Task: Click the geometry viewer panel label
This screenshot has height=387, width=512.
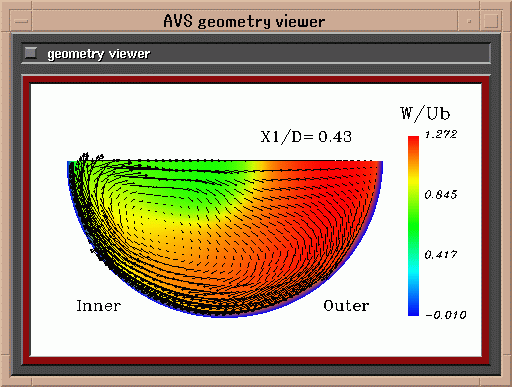Action: click(x=99, y=54)
